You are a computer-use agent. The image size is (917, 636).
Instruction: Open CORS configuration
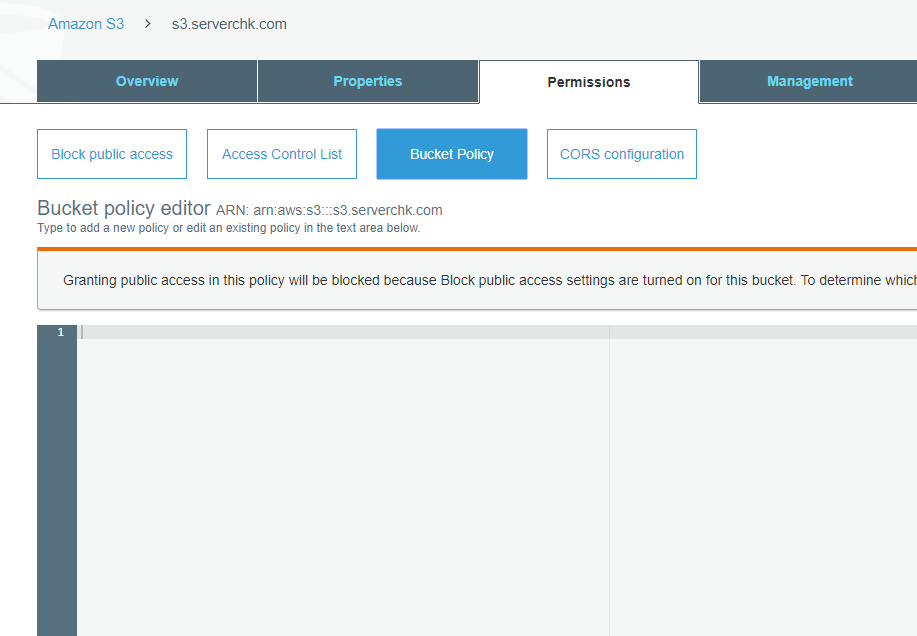[x=622, y=154]
